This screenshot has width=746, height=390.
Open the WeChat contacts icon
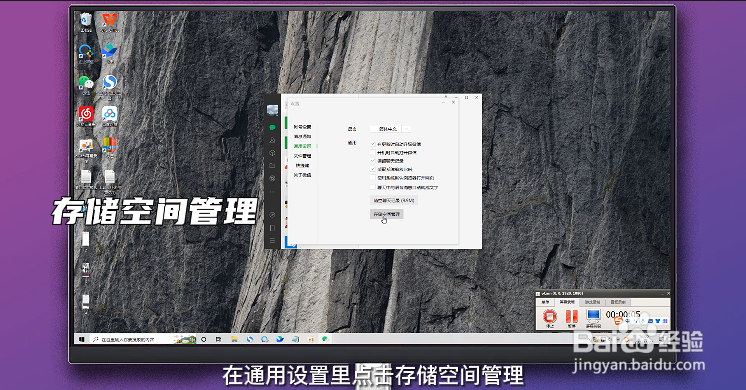(x=272, y=140)
